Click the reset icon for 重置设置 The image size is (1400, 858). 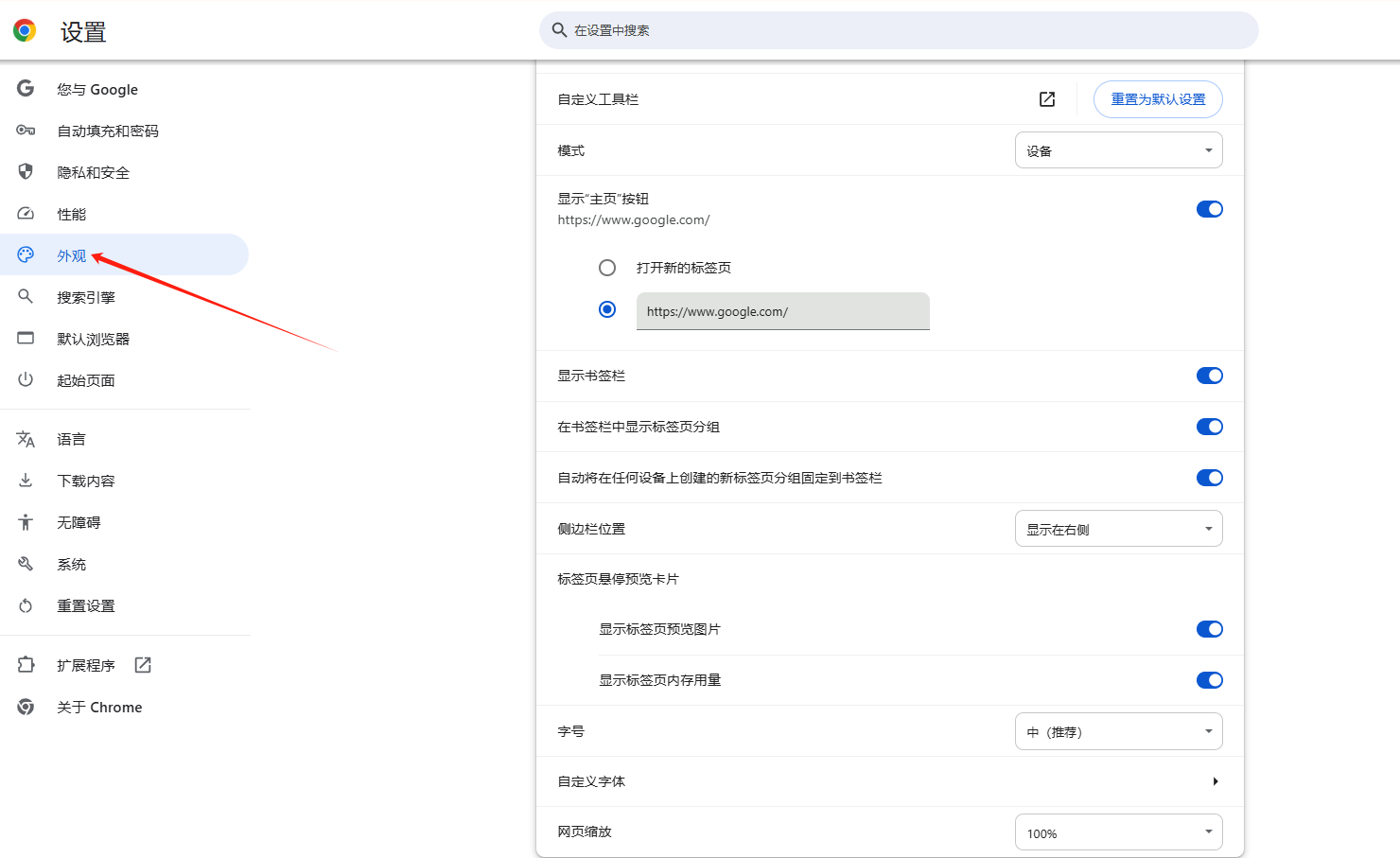click(x=26, y=605)
